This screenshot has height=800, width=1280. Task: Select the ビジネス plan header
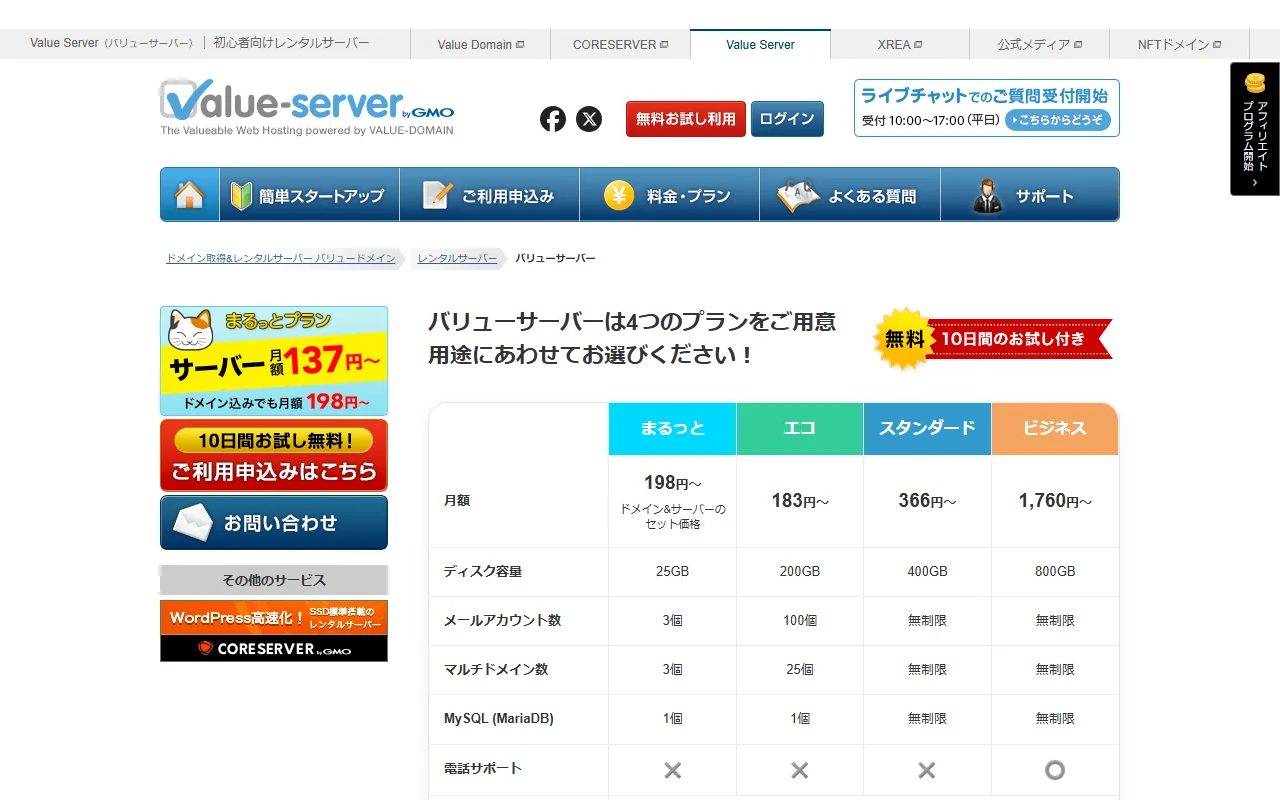click(1055, 428)
